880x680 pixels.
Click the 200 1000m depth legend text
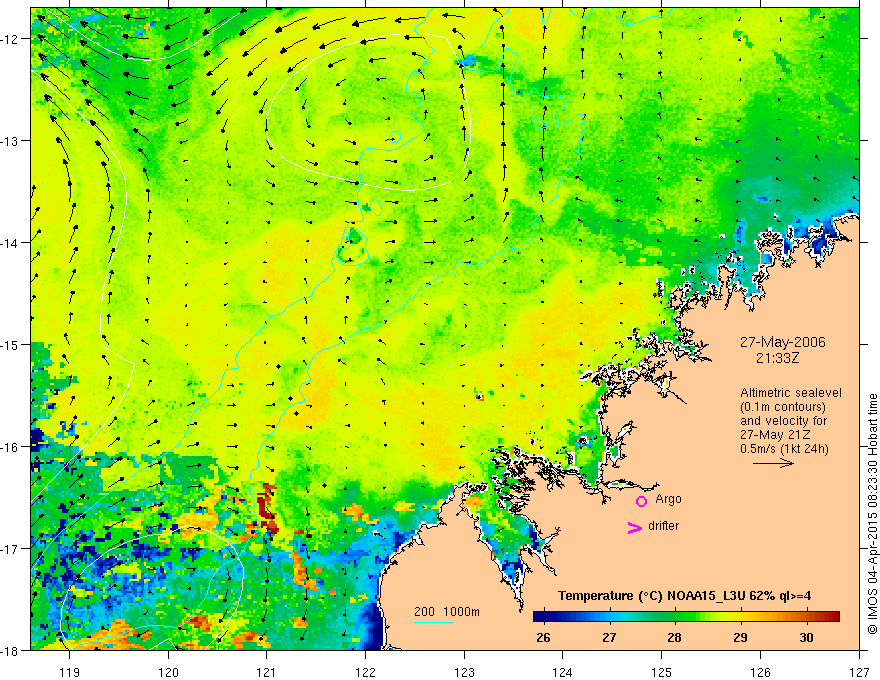pyautogui.click(x=447, y=612)
